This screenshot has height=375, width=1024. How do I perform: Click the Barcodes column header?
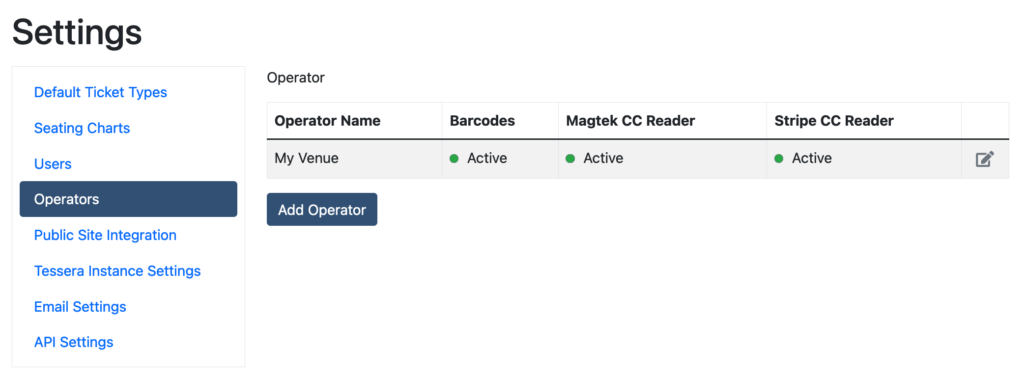point(483,121)
